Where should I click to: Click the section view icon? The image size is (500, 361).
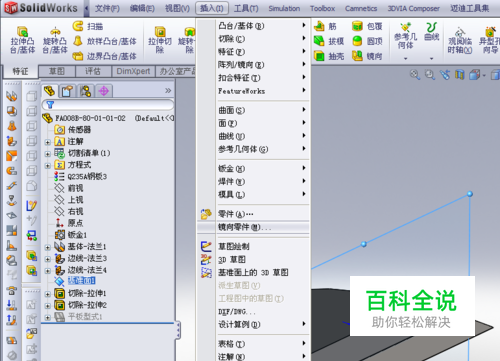point(460,74)
